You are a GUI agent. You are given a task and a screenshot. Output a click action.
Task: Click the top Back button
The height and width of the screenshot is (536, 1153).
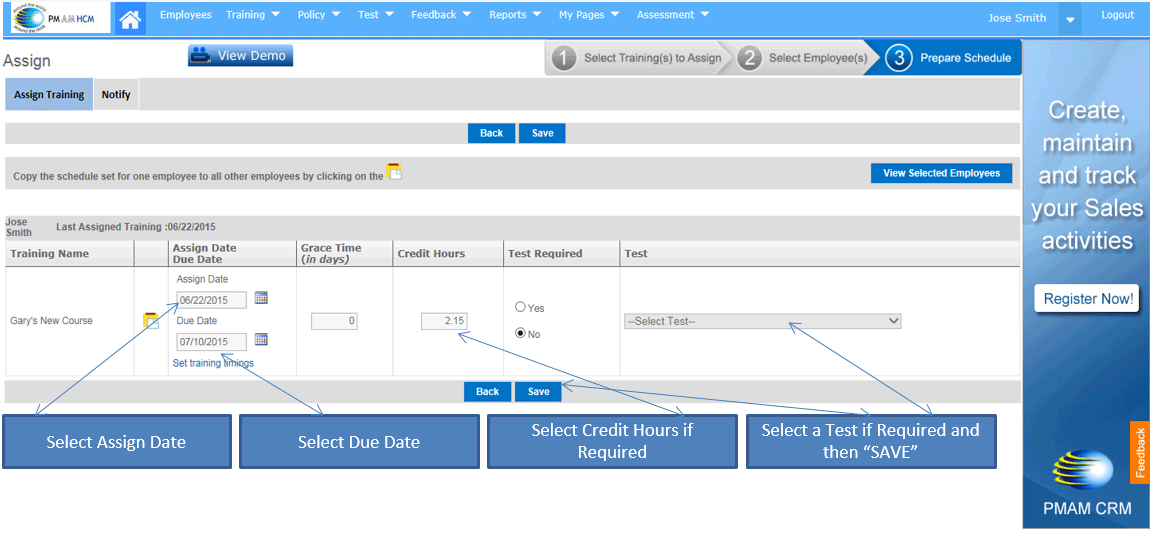click(x=492, y=133)
